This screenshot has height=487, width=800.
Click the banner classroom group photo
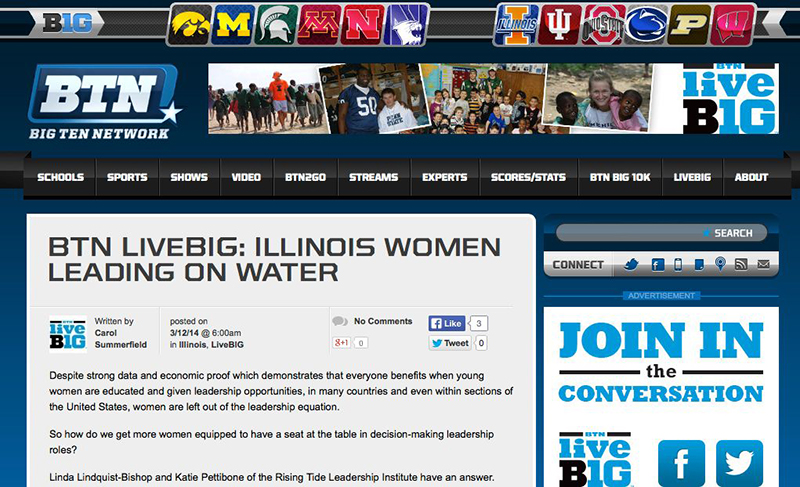click(485, 99)
